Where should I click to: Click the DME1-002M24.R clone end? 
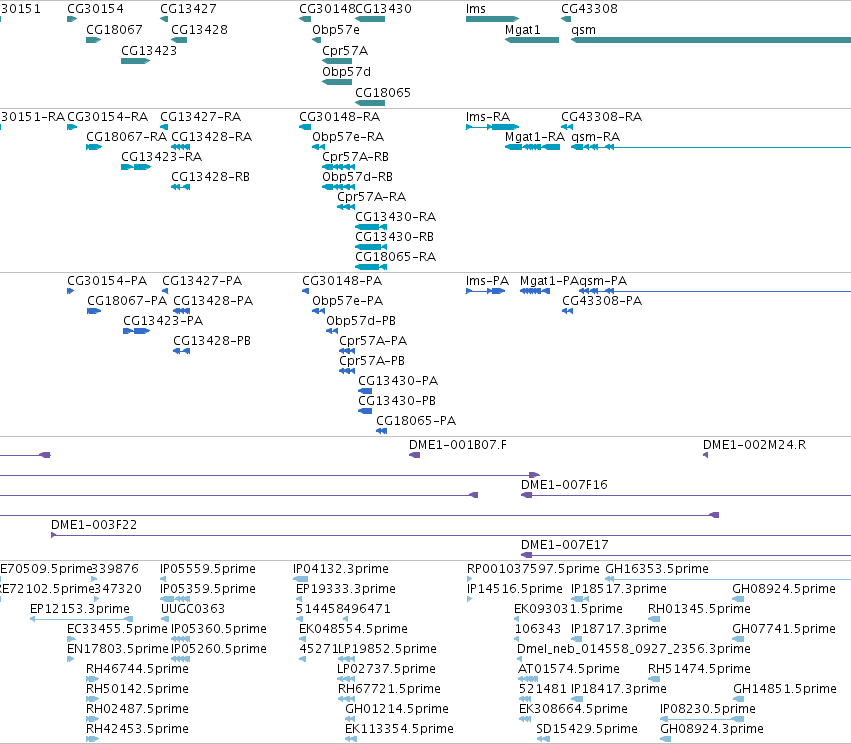[706, 455]
